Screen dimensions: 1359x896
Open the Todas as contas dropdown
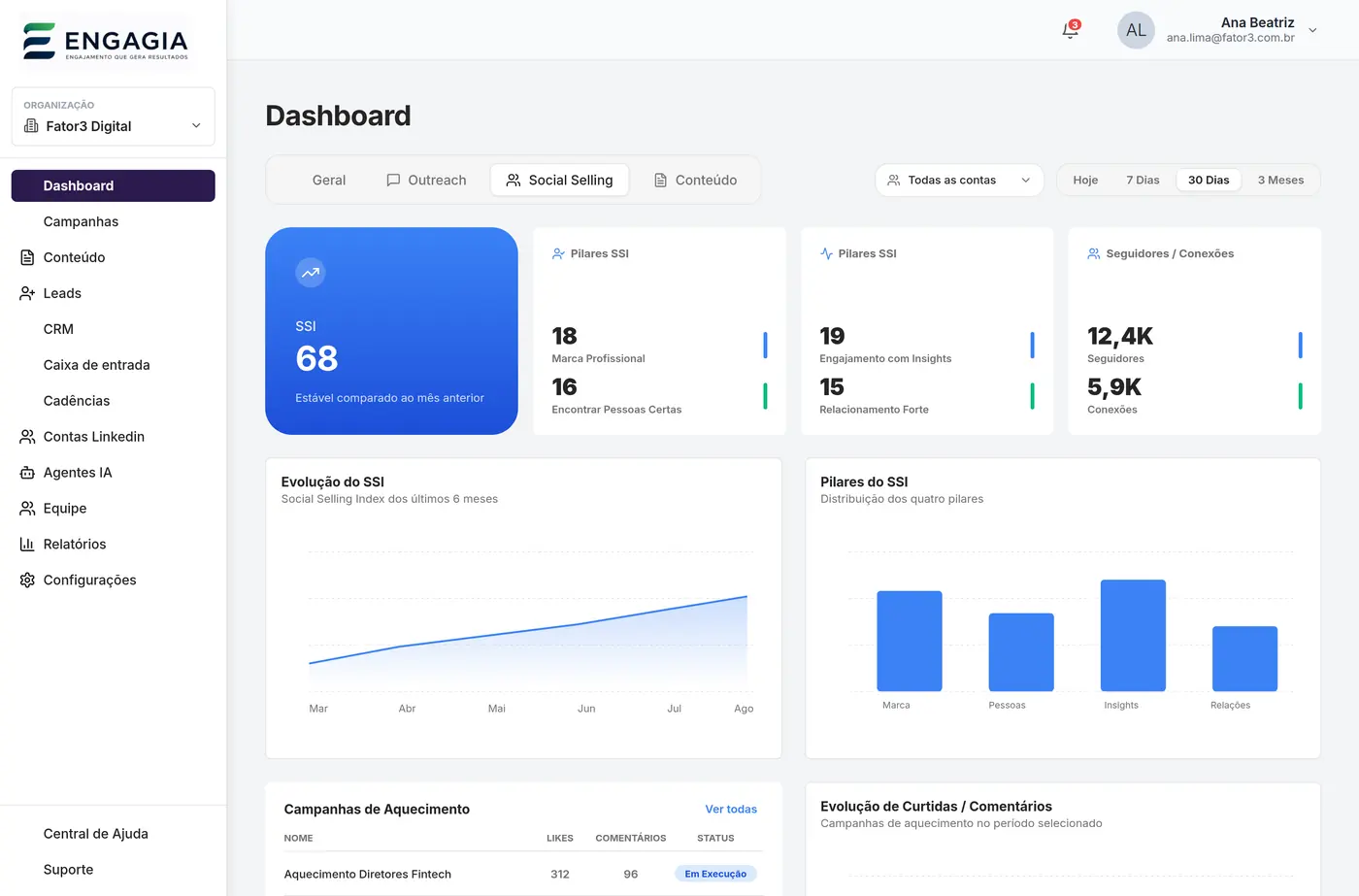pyautogui.click(x=959, y=180)
